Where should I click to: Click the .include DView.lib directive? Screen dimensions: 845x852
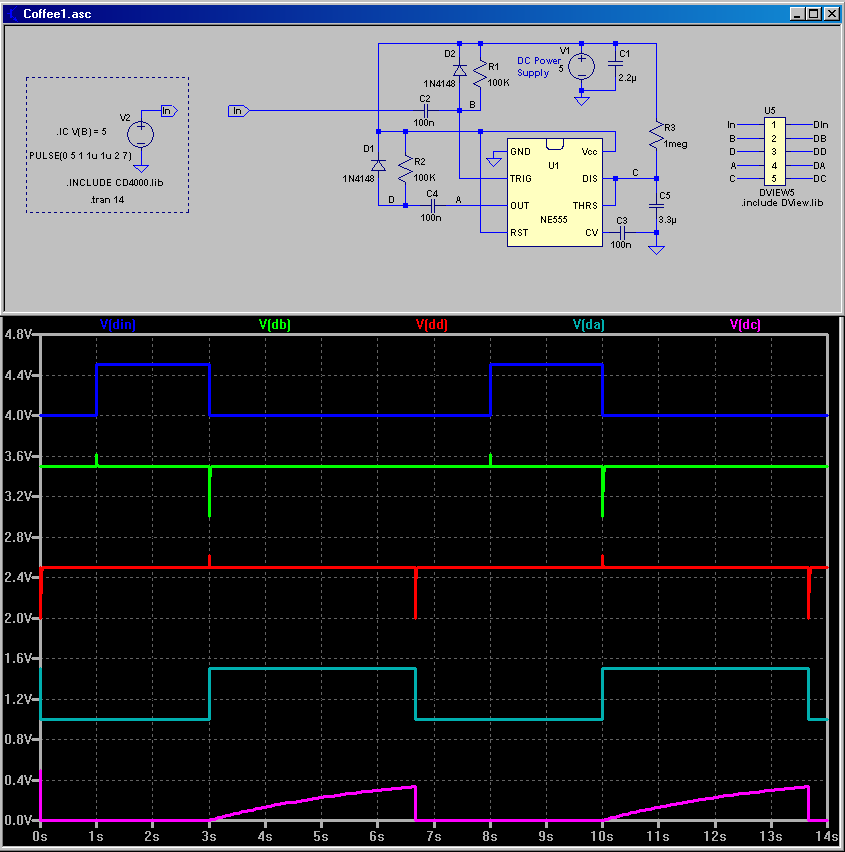click(x=783, y=203)
